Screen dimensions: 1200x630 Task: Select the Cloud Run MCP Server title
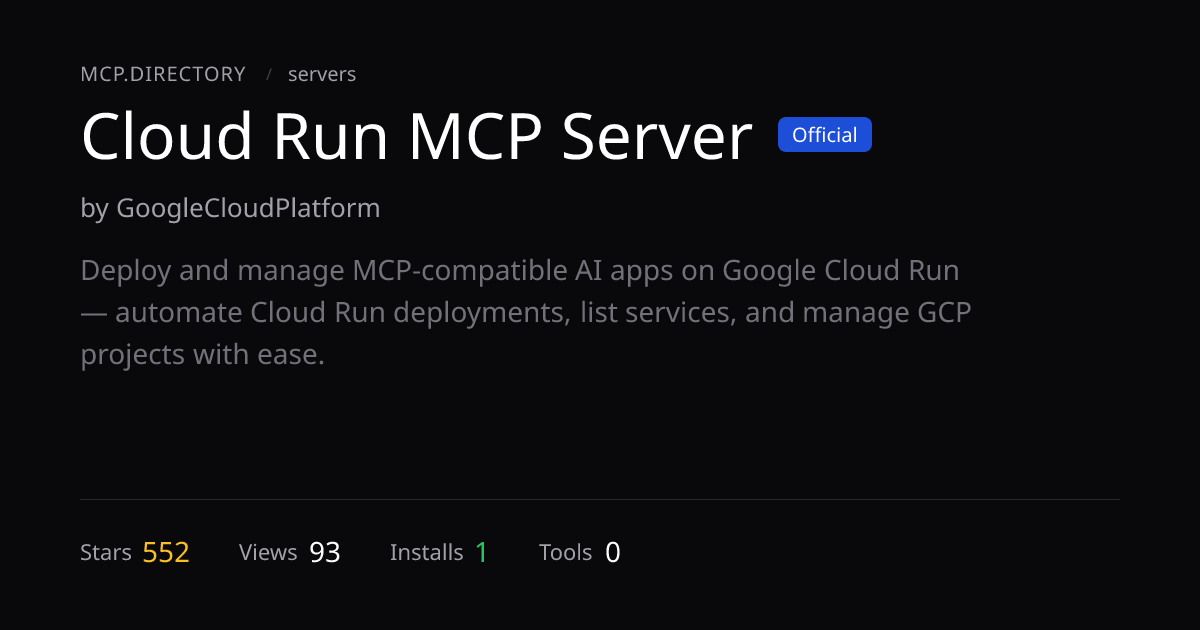(x=416, y=136)
